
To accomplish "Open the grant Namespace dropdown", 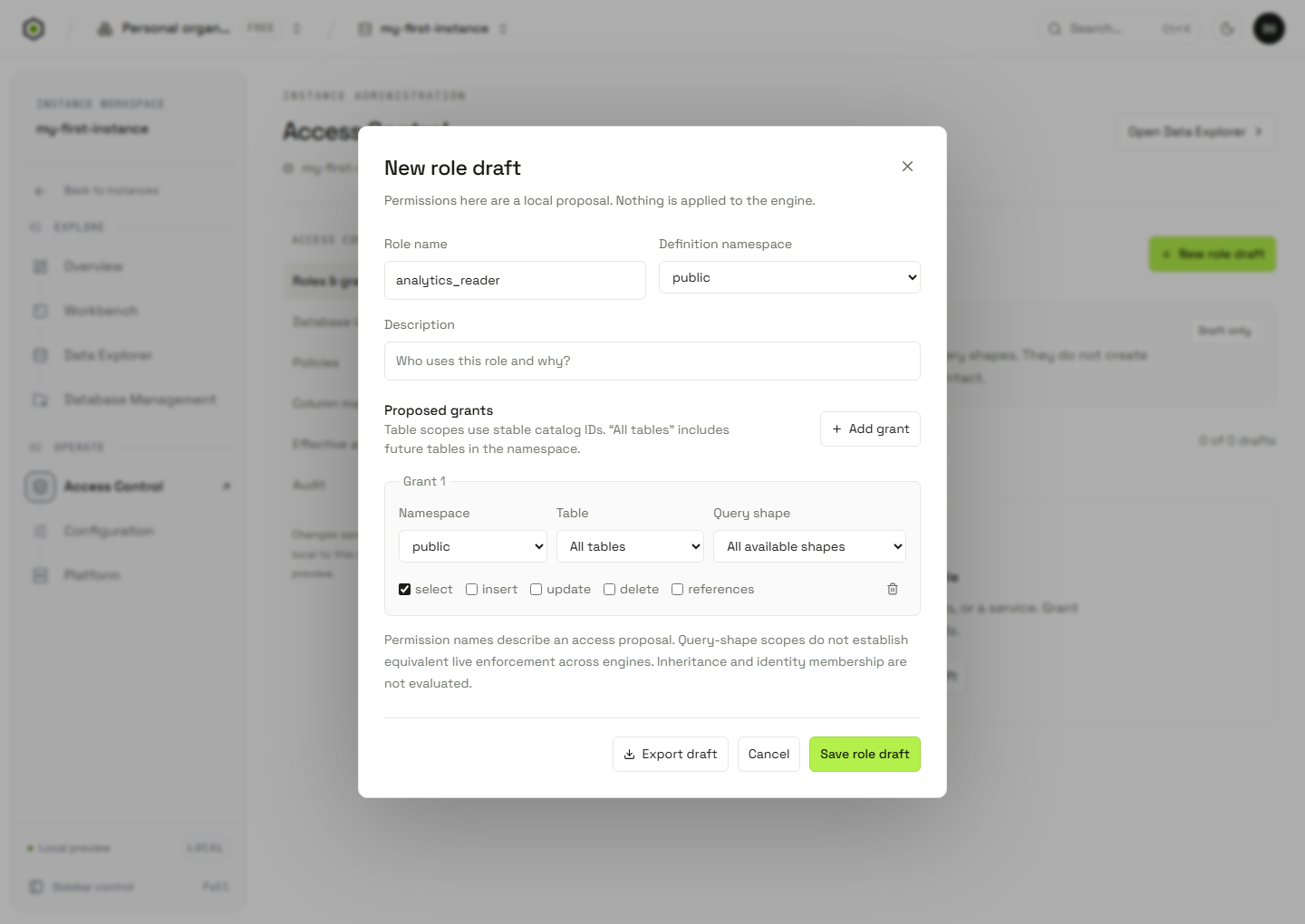I will point(473,546).
